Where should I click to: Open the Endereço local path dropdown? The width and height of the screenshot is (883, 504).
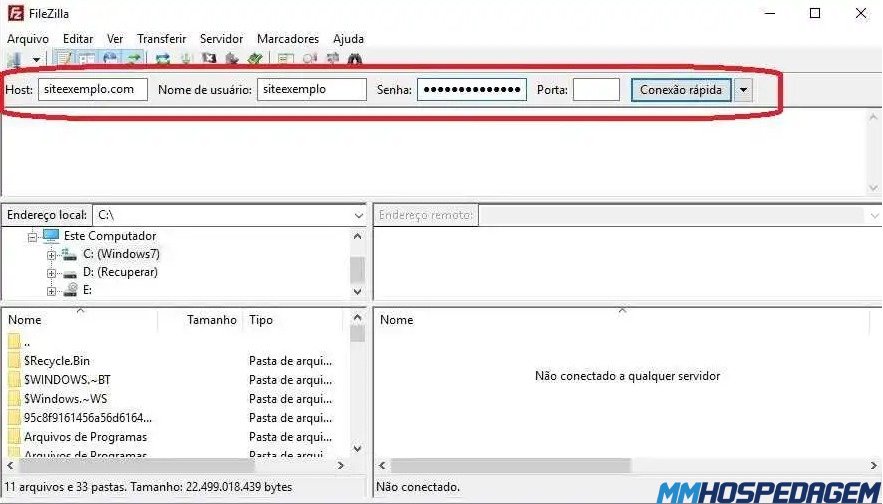(x=359, y=215)
